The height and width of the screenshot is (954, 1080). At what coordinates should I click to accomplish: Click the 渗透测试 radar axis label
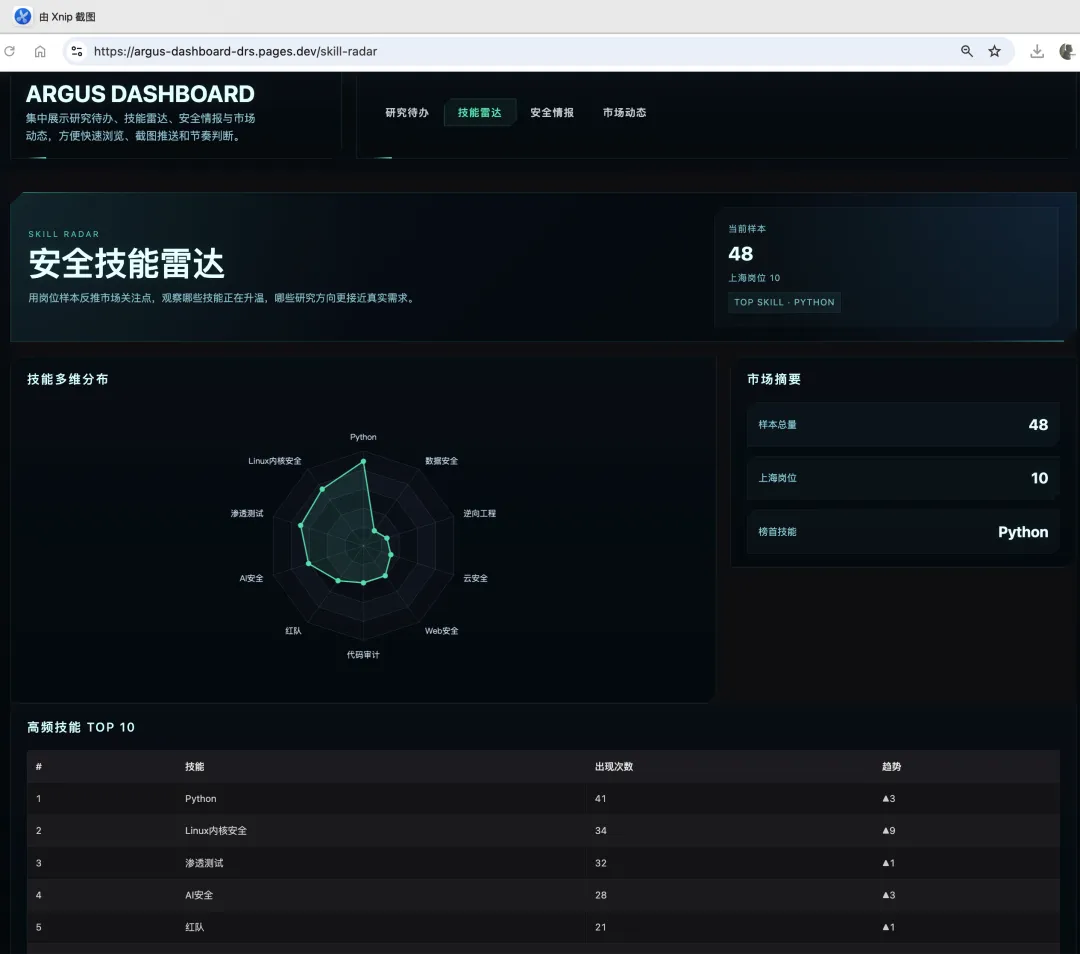(x=247, y=513)
